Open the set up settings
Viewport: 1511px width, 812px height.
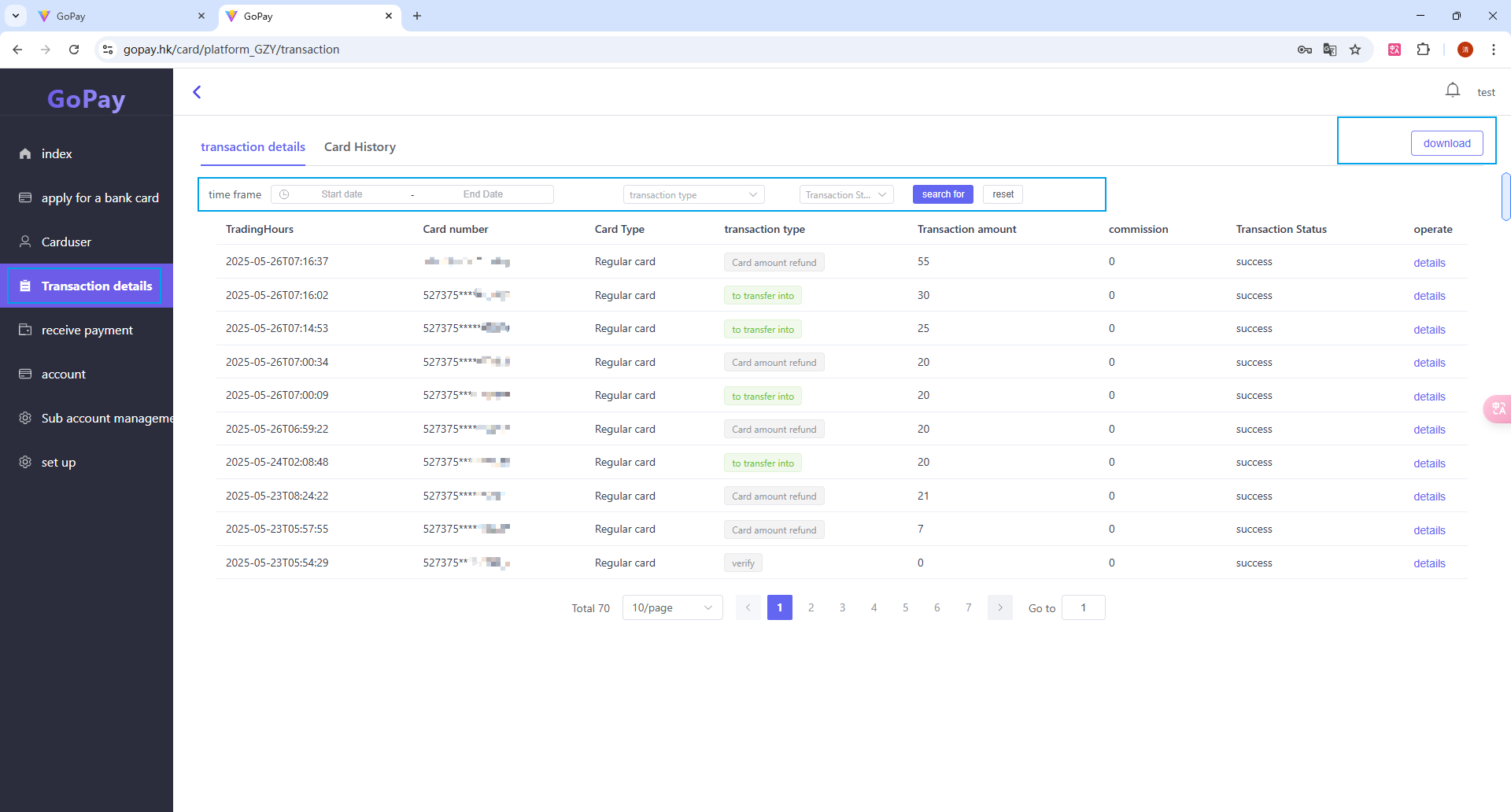[x=59, y=462]
